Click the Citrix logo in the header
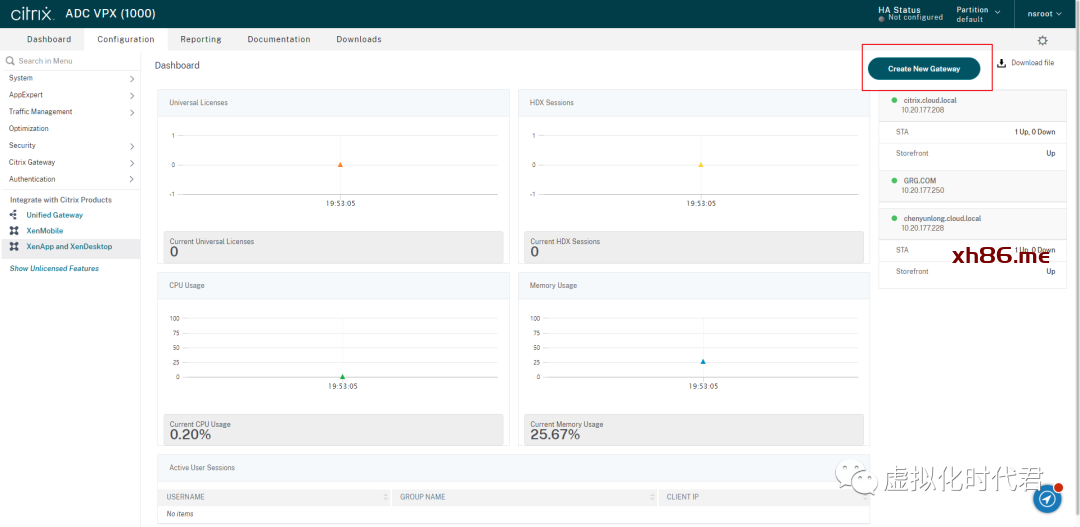This screenshot has width=1080, height=527. 32,14
